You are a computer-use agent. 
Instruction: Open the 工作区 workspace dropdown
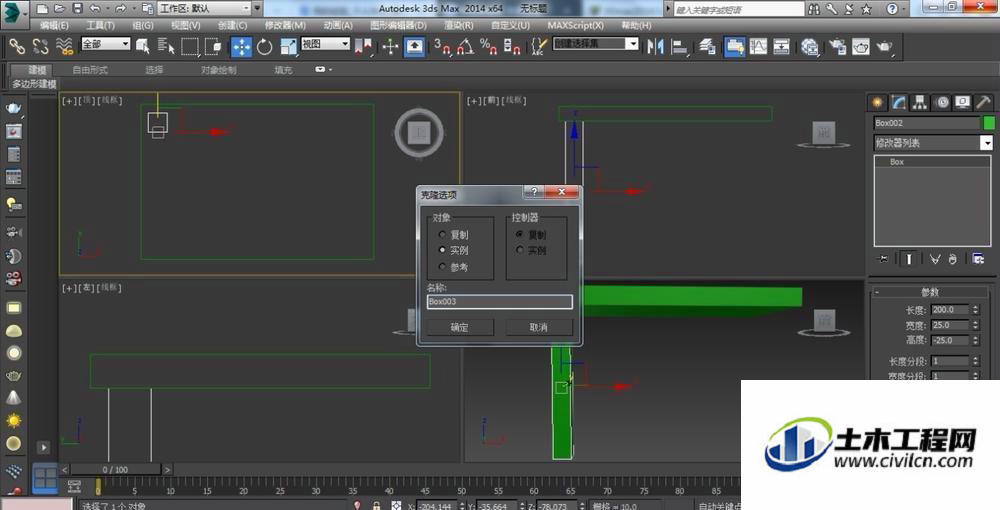pos(203,8)
